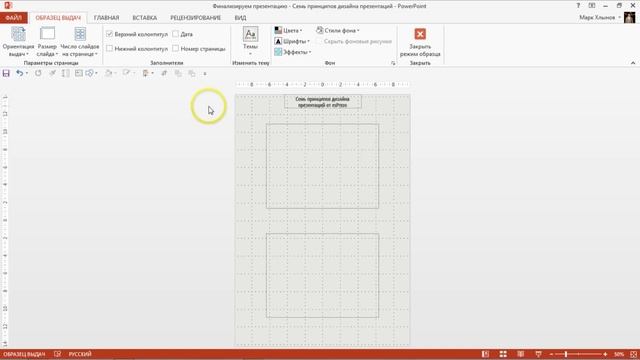640x360 pixels.
Task: Click the Ribbon Display Options icon
Action: point(592,6)
